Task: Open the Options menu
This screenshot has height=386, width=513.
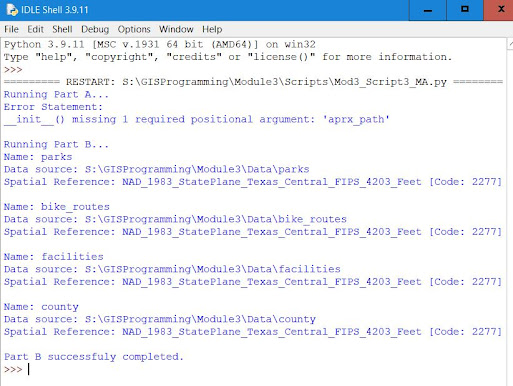Action: (134, 29)
